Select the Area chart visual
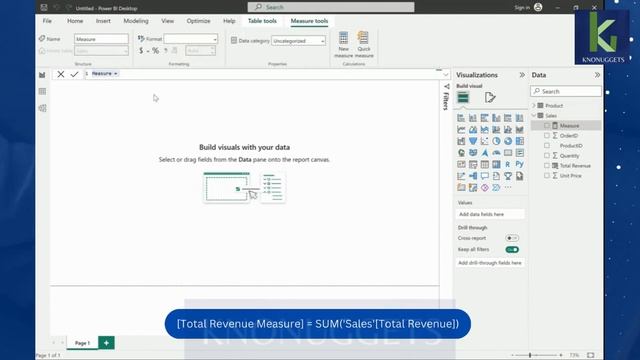The height and width of the screenshot is (360, 640). click(473, 129)
